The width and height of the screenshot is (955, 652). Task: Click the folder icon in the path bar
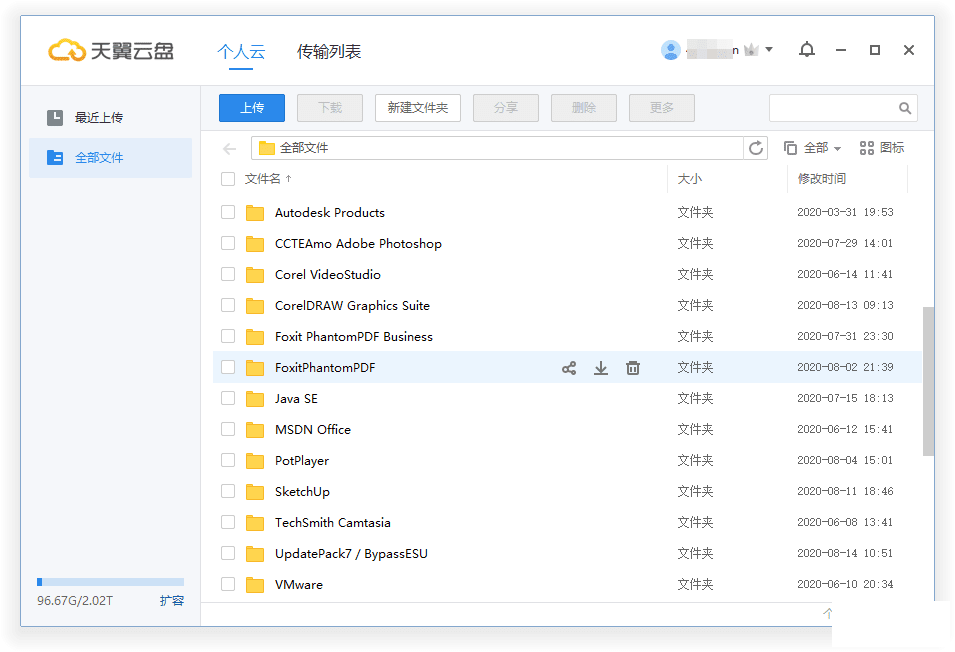tap(267, 148)
